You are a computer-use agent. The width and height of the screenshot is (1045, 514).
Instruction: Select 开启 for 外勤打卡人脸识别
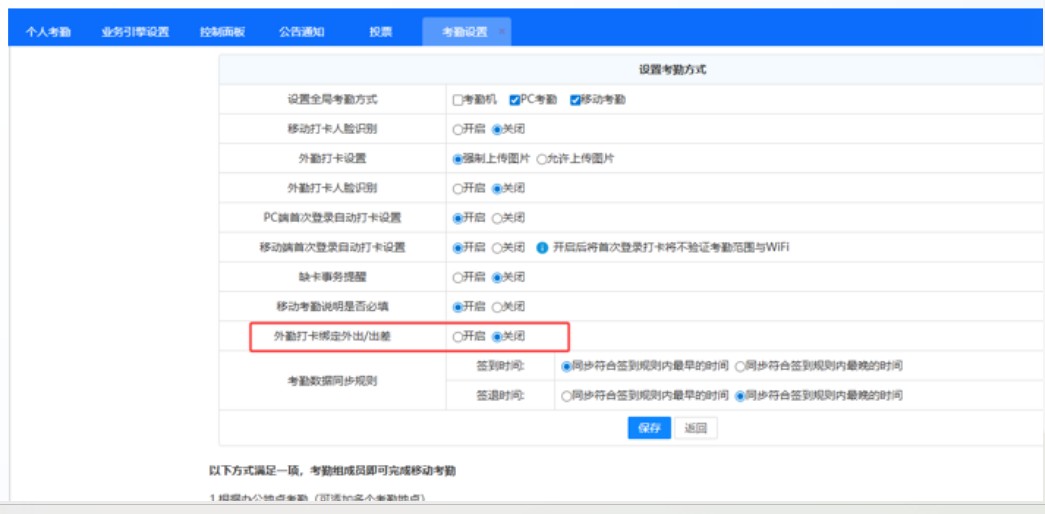[x=458, y=188]
